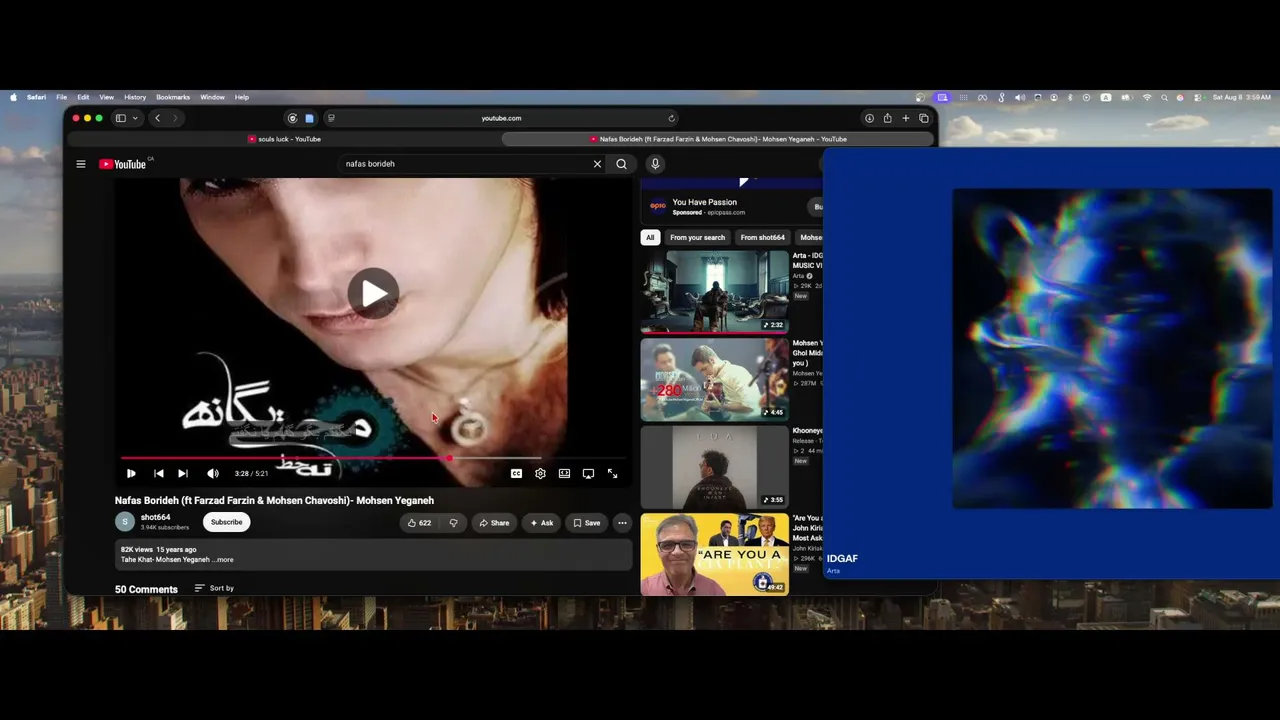Image resolution: width=1280 pixels, height=720 pixels.
Task: Open the Window menu
Action: click(x=212, y=97)
